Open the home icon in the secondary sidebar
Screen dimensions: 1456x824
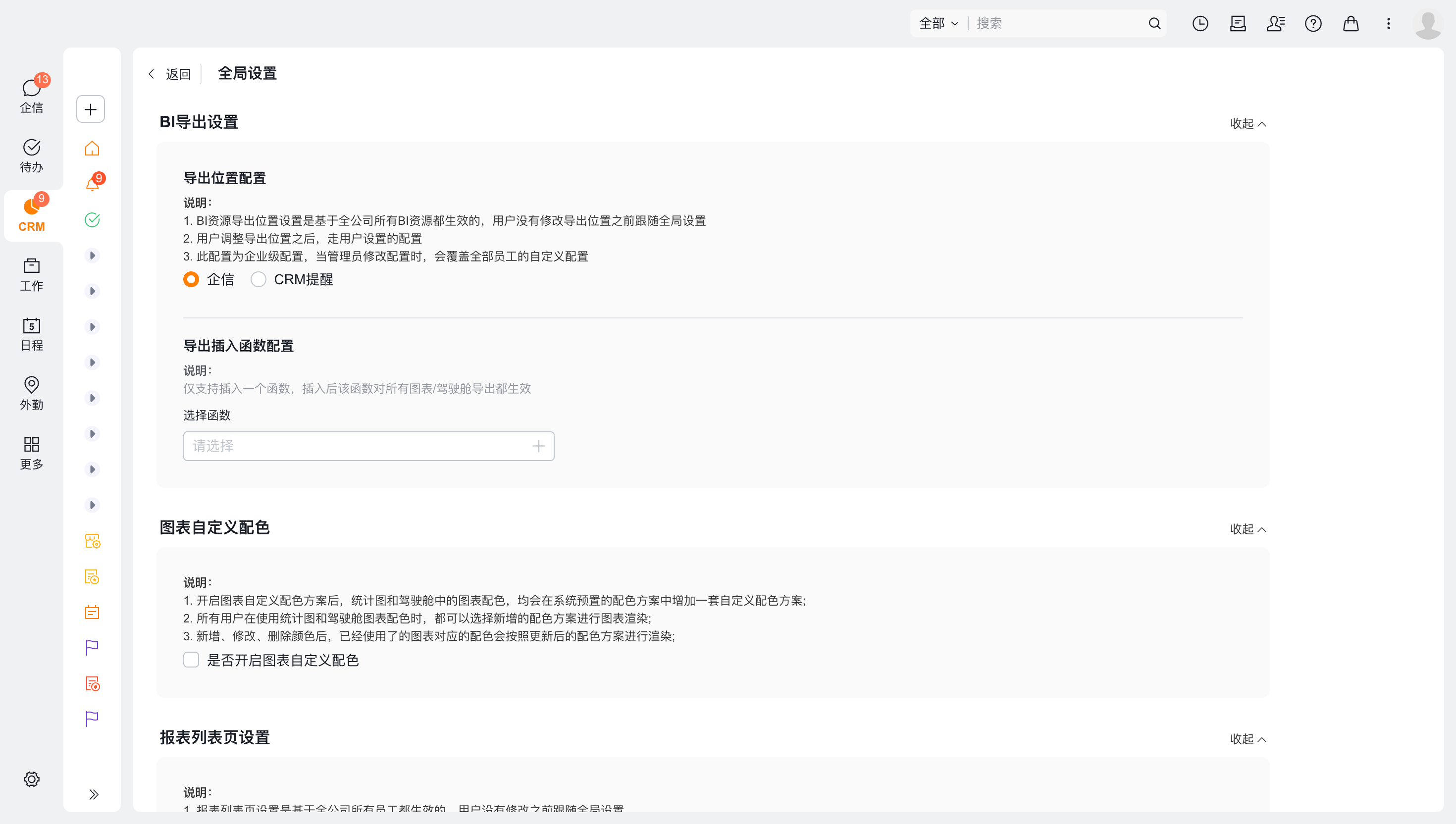92,148
